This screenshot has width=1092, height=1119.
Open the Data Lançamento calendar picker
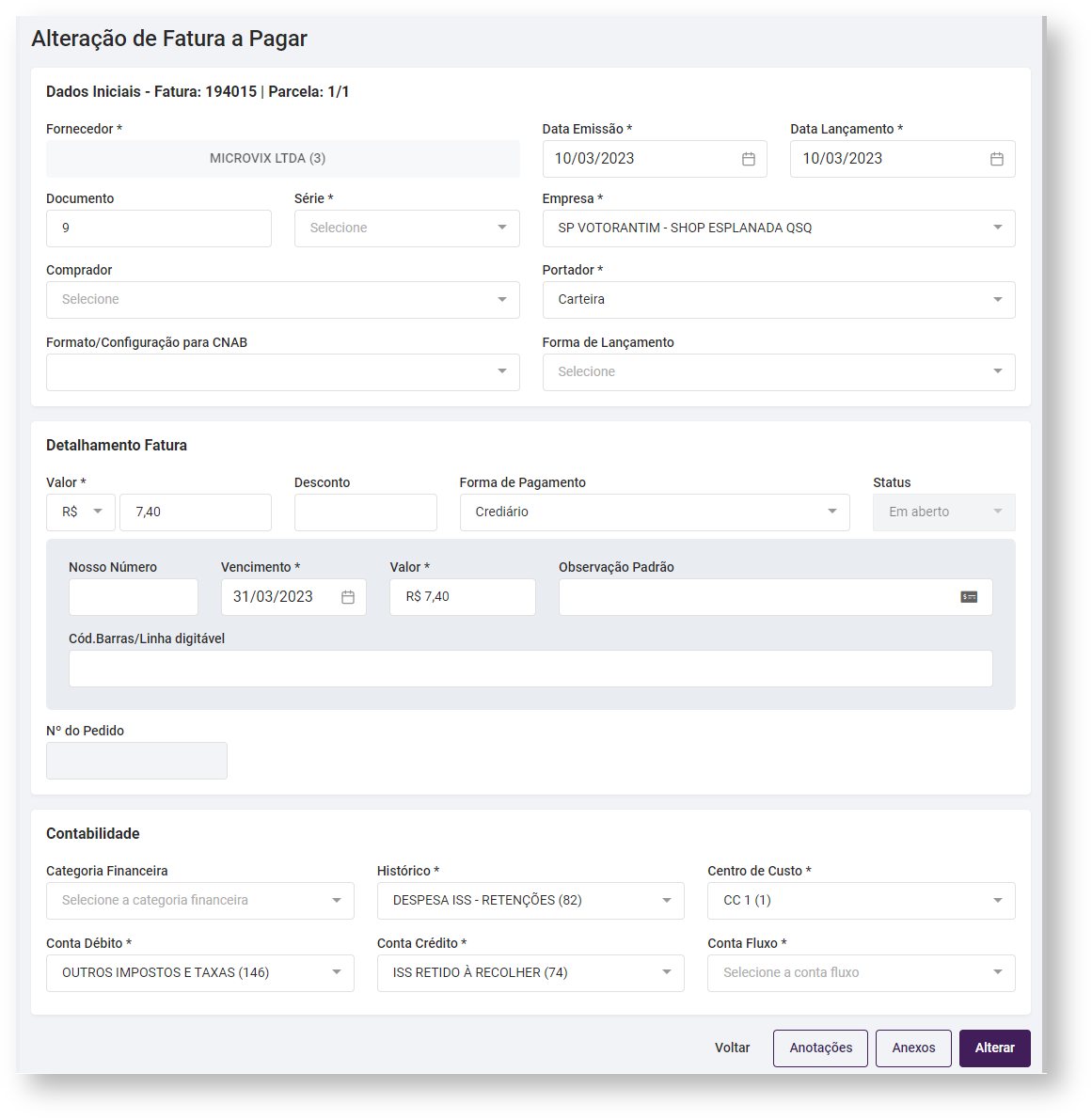996,159
